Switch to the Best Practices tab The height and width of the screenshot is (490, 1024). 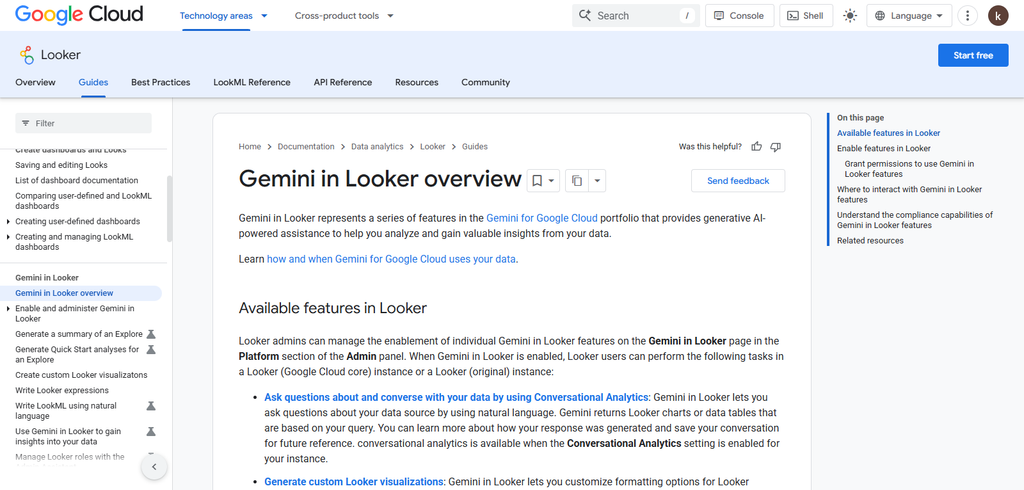click(x=161, y=82)
